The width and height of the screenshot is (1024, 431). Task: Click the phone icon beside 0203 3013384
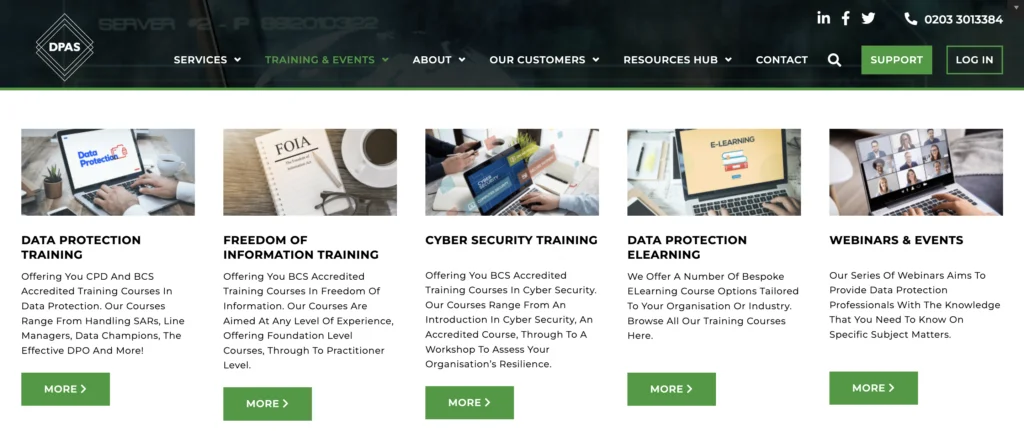click(x=910, y=19)
